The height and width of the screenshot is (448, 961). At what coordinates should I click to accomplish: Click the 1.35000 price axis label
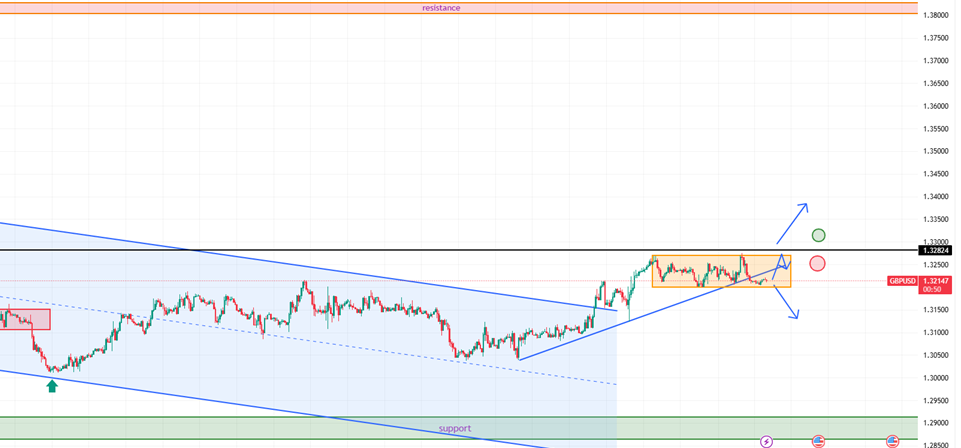936,152
